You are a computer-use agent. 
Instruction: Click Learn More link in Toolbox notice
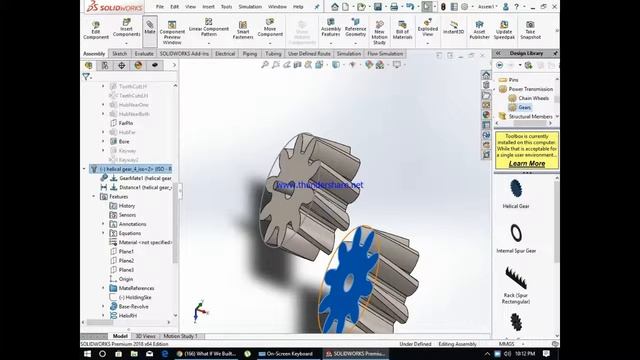(527, 164)
